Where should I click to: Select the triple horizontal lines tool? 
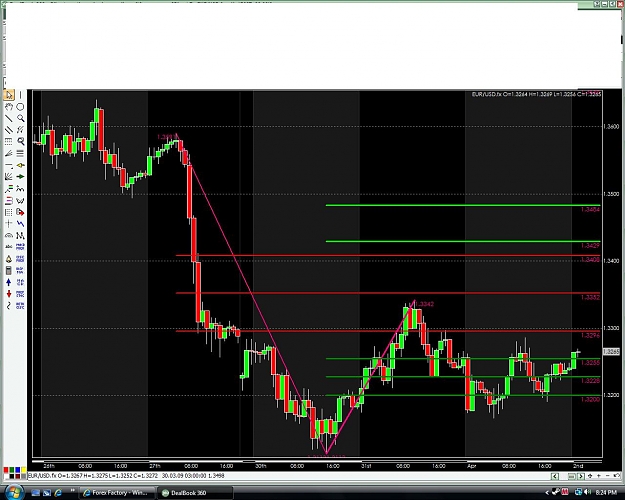tap(20, 154)
